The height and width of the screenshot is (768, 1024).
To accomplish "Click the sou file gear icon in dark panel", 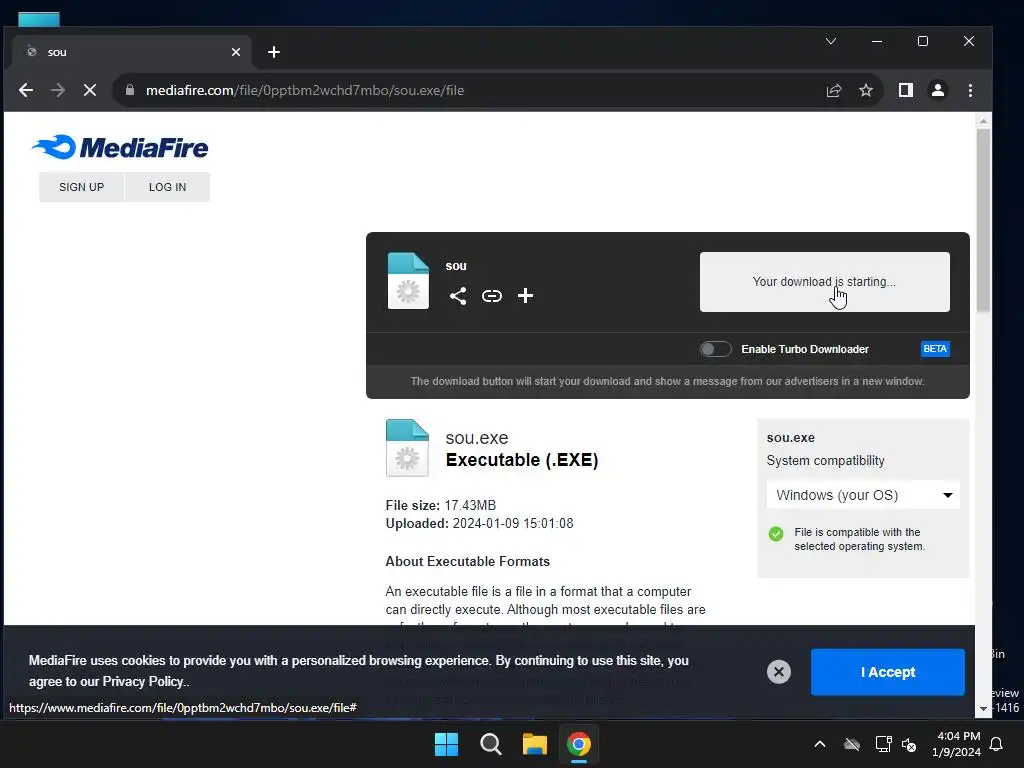I will pos(408,281).
